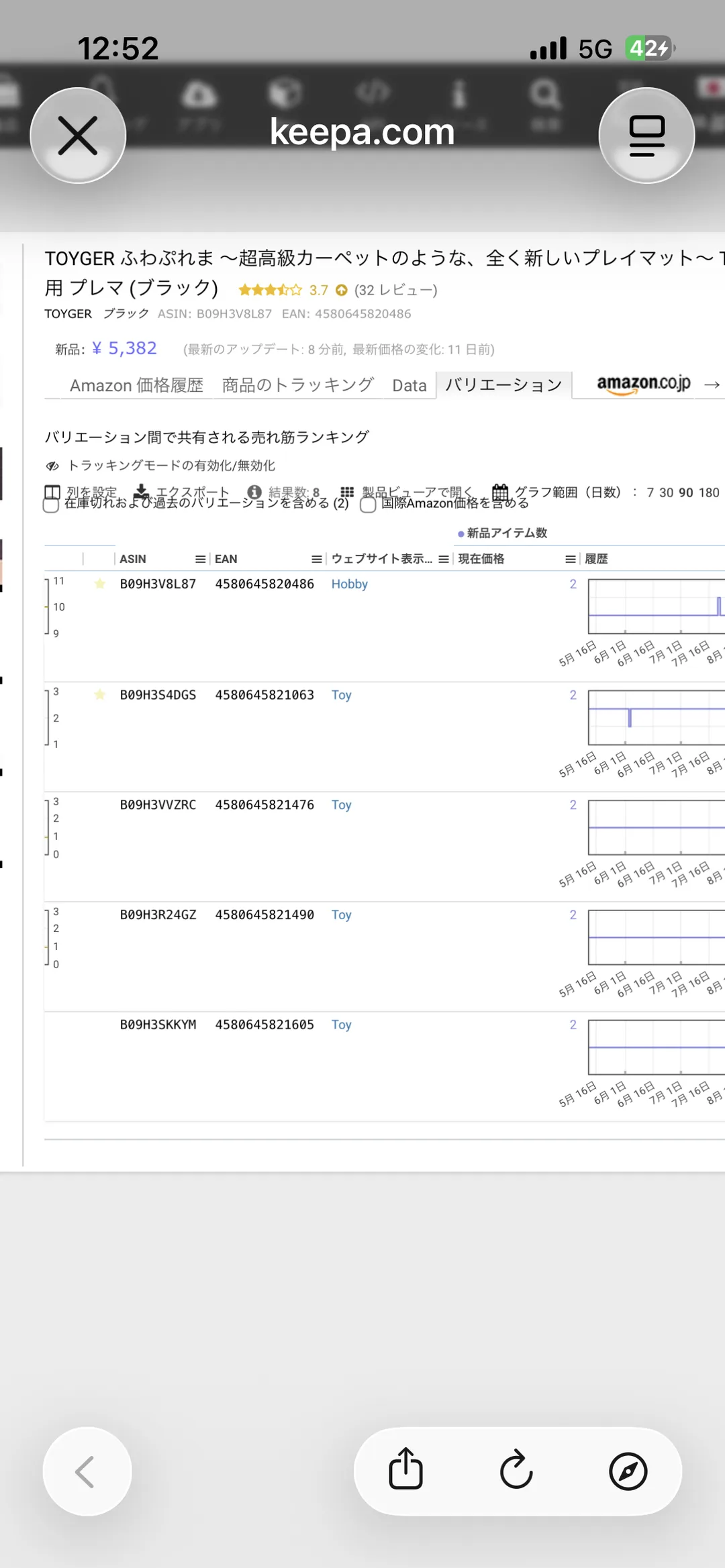This screenshot has height=1568, width=725.
Task: Click the 製品ビューアで開く label
Action: [418, 492]
